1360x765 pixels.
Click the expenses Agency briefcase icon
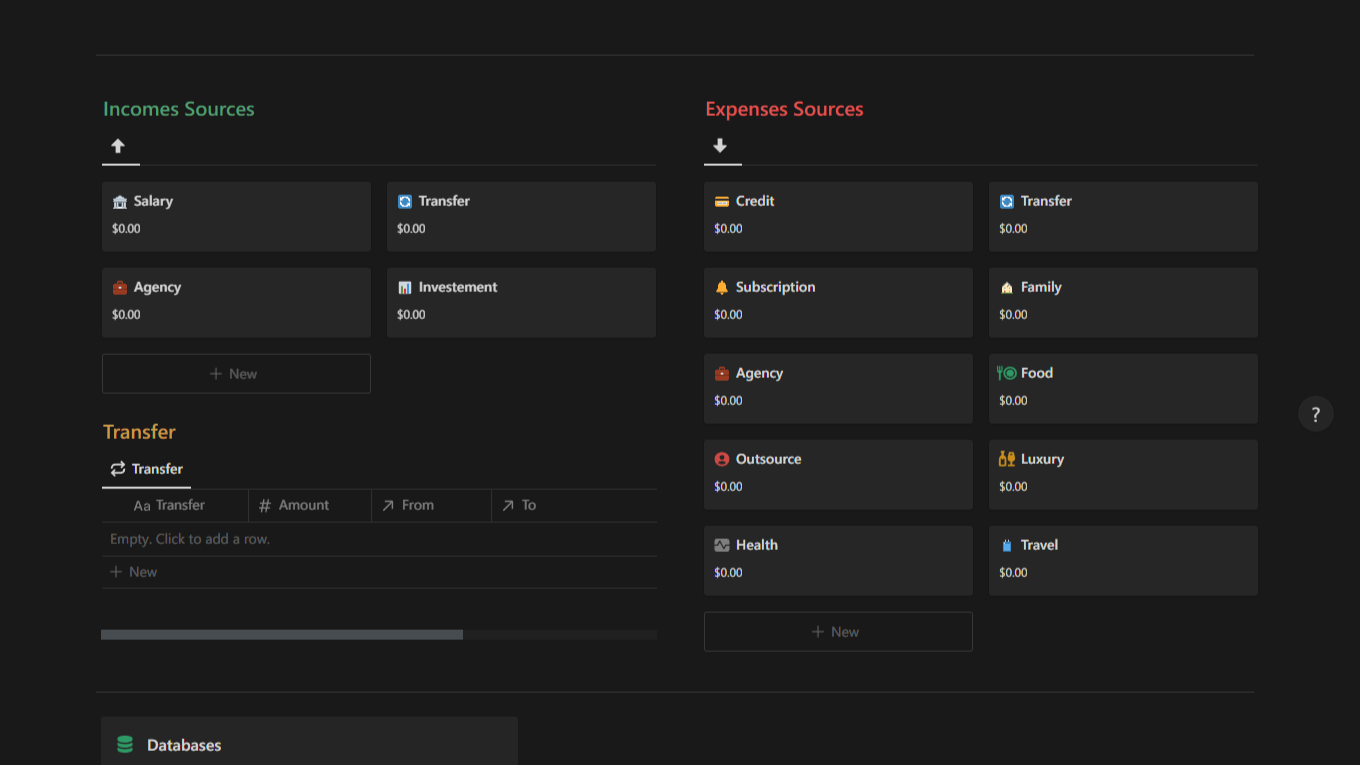coord(722,374)
